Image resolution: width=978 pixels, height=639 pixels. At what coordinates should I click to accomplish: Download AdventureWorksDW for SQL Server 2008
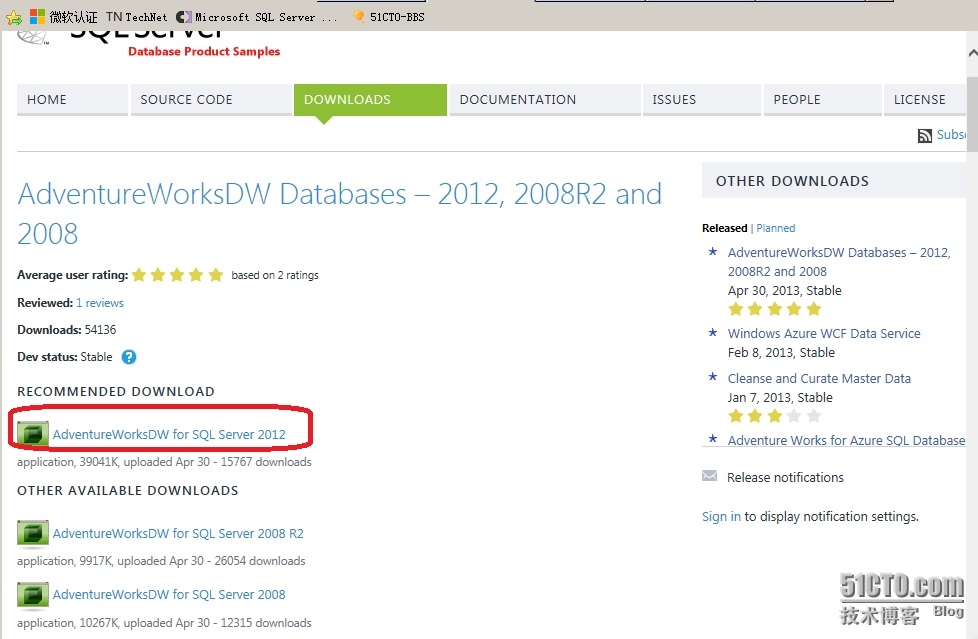pyautogui.click(x=169, y=595)
